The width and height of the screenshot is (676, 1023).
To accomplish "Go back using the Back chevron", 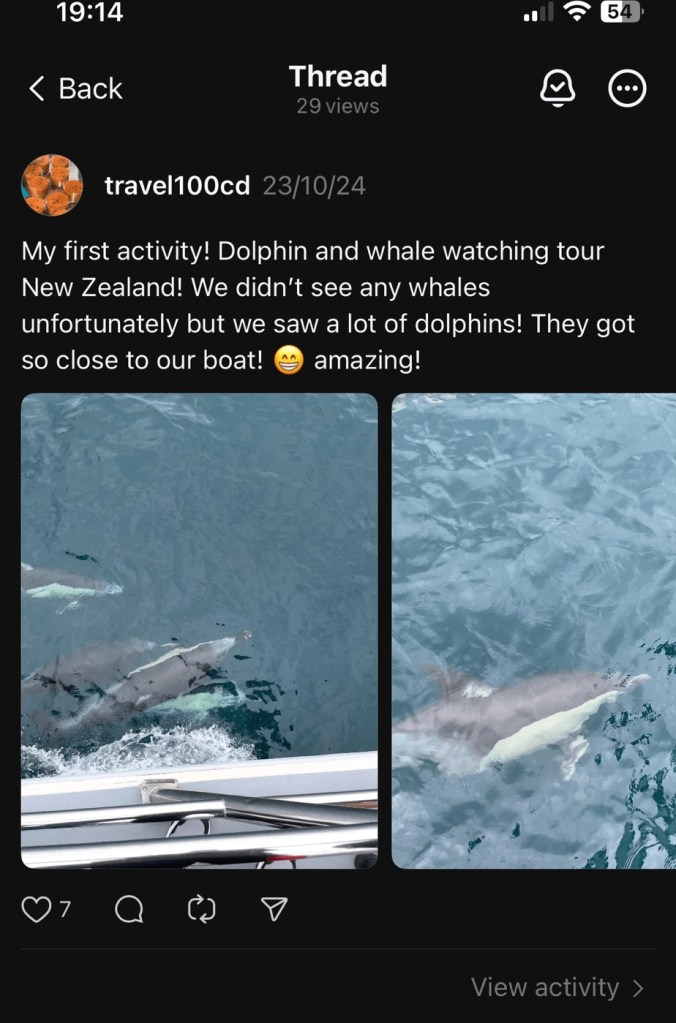I will pos(75,88).
